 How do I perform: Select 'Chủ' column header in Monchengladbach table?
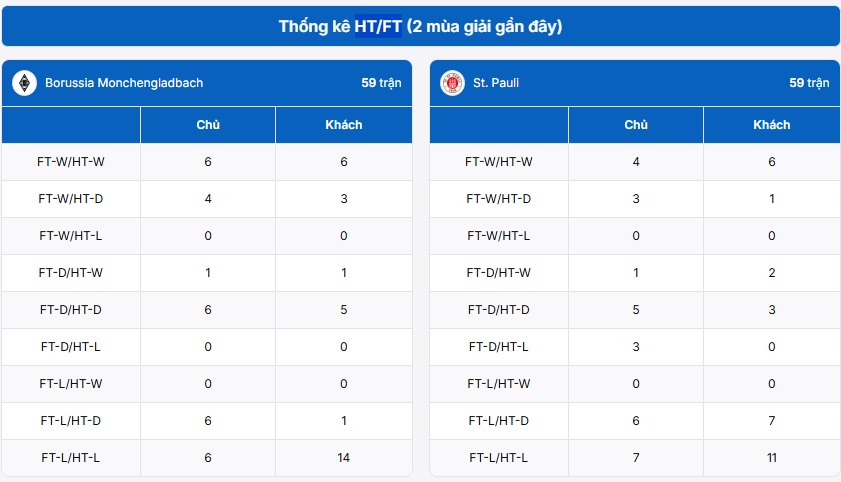(208, 125)
